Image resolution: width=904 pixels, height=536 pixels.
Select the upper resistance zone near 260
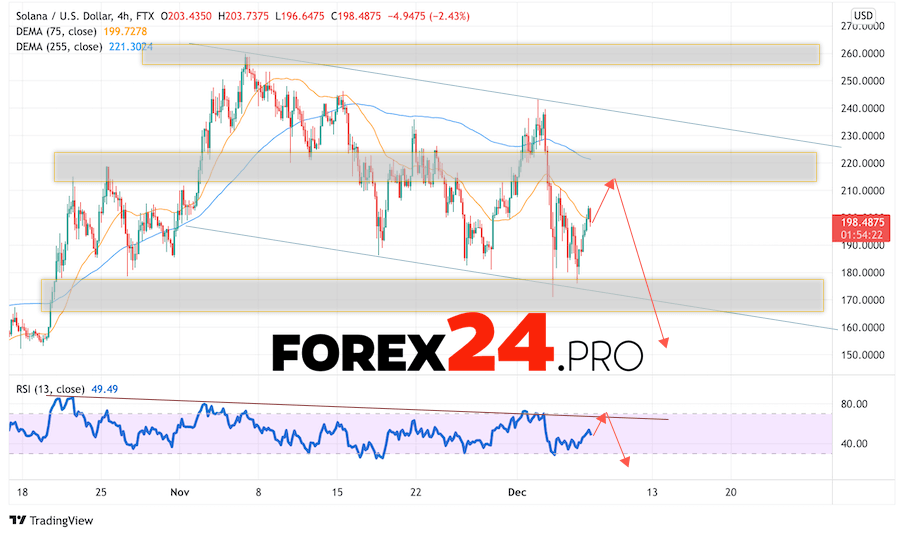[480, 54]
